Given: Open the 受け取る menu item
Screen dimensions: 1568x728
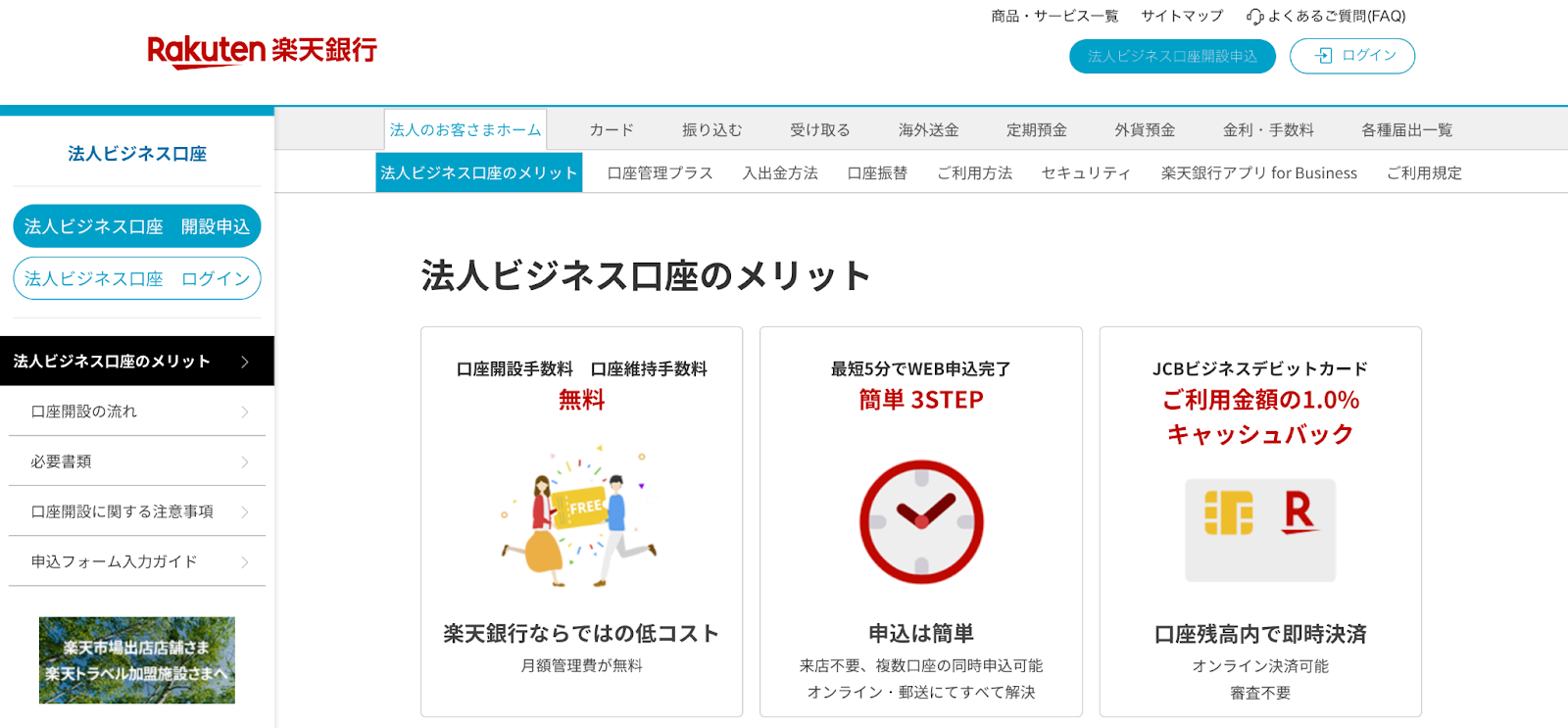Looking at the screenshot, I should (820, 129).
